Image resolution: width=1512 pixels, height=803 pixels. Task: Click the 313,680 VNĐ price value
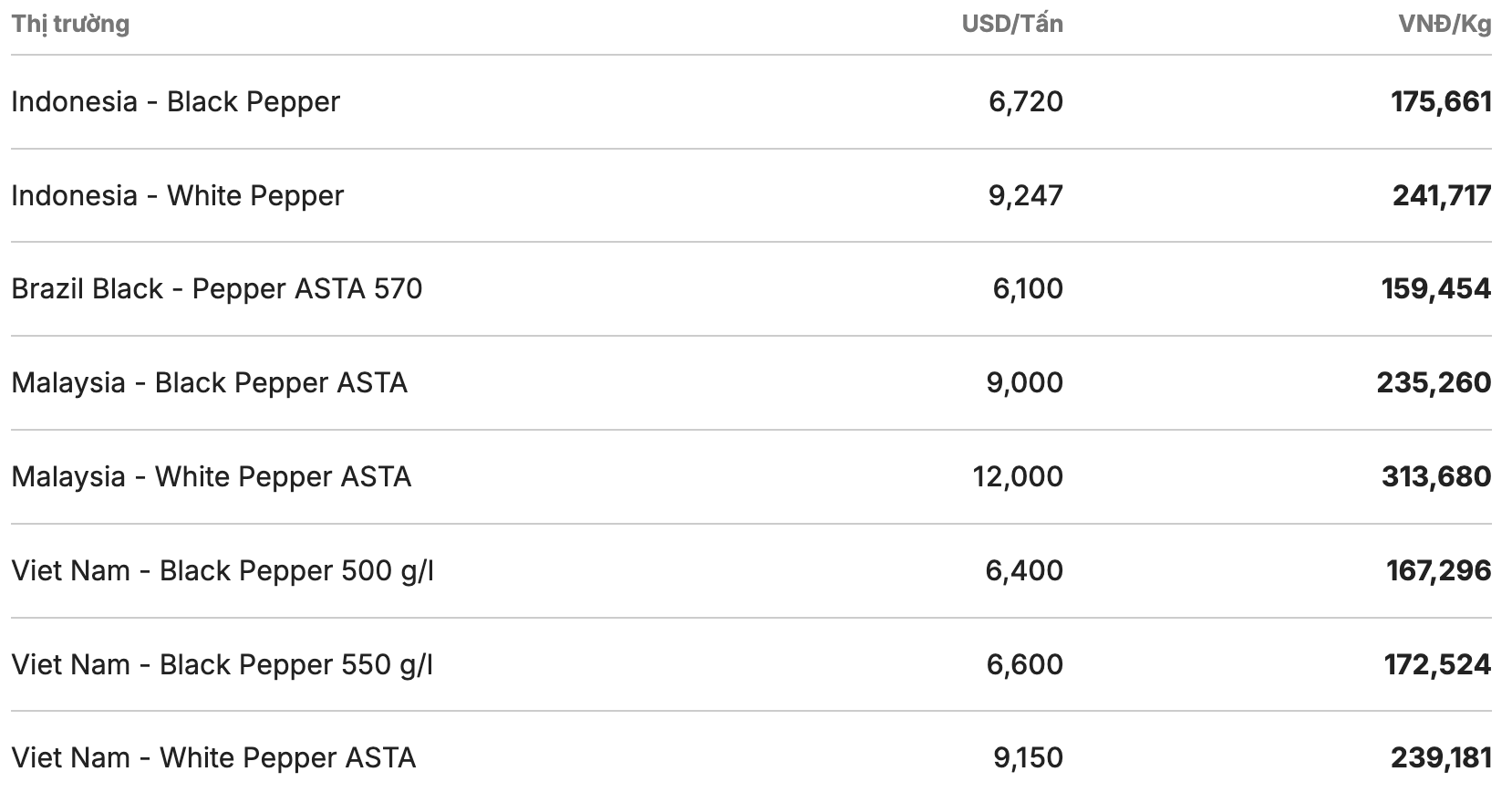point(1436,476)
